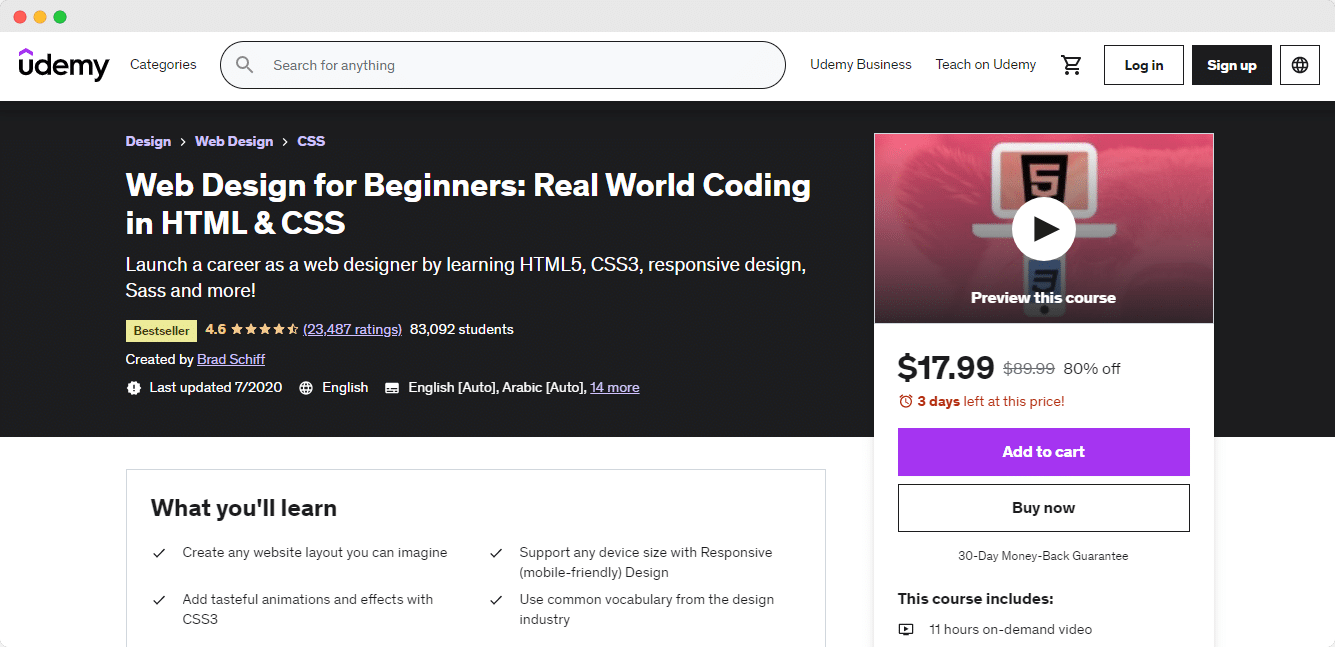
Task: Click the Log in button
Action: point(1144,65)
